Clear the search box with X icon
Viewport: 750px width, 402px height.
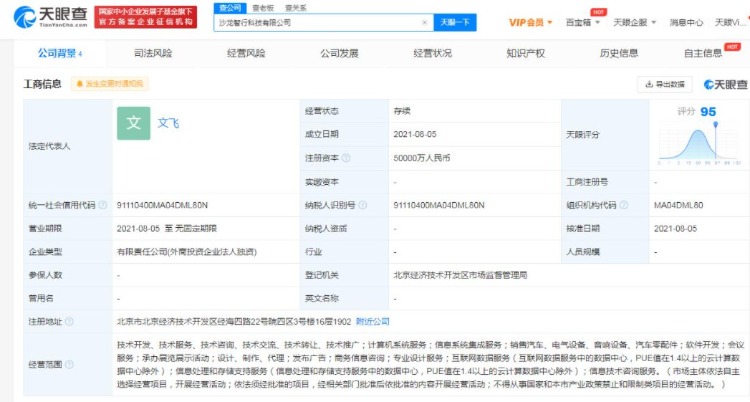pyautogui.click(x=424, y=22)
